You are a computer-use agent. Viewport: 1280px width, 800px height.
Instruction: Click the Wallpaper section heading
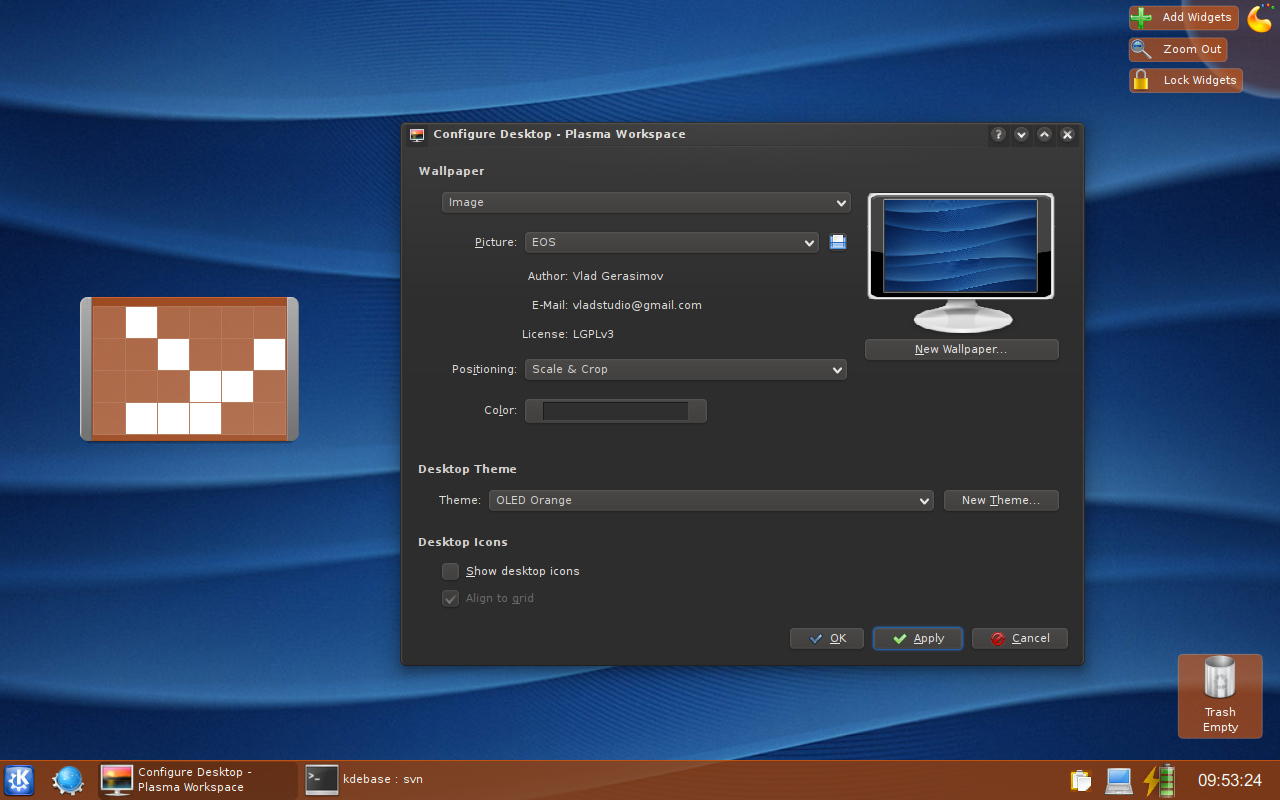pos(451,171)
